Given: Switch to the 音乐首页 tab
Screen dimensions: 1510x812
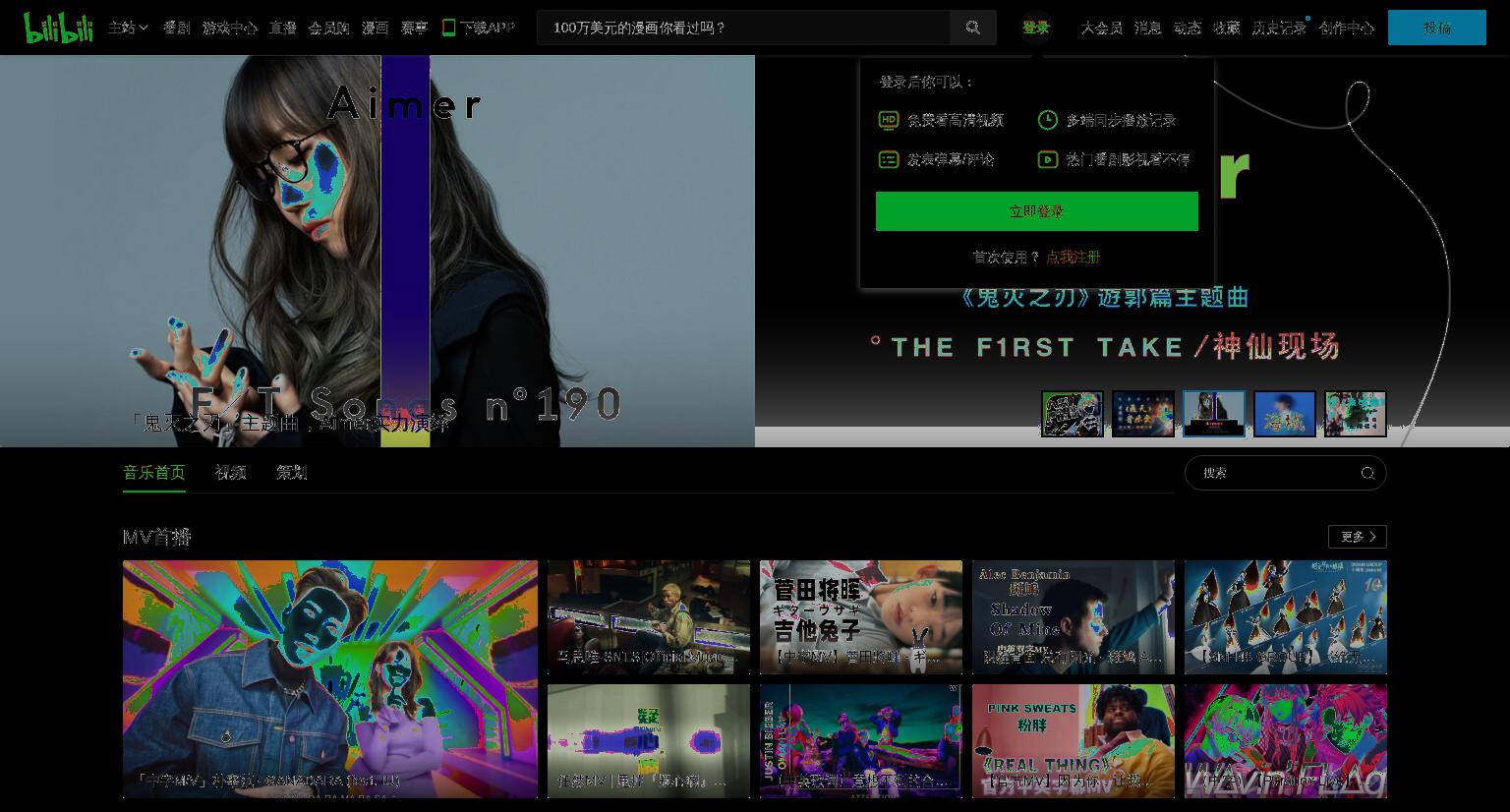Looking at the screenshot, I should [x=153, y=473].
